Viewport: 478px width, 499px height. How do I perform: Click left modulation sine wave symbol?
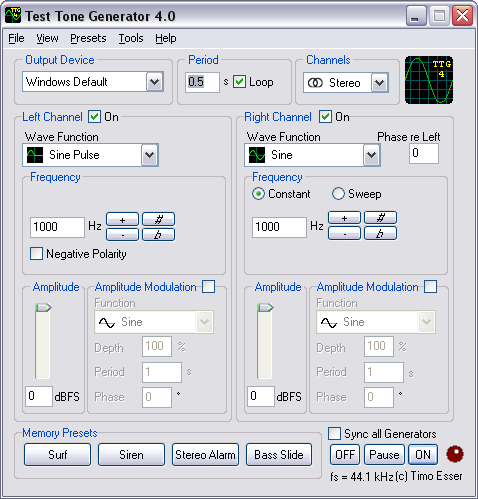[x=107, y=322]
